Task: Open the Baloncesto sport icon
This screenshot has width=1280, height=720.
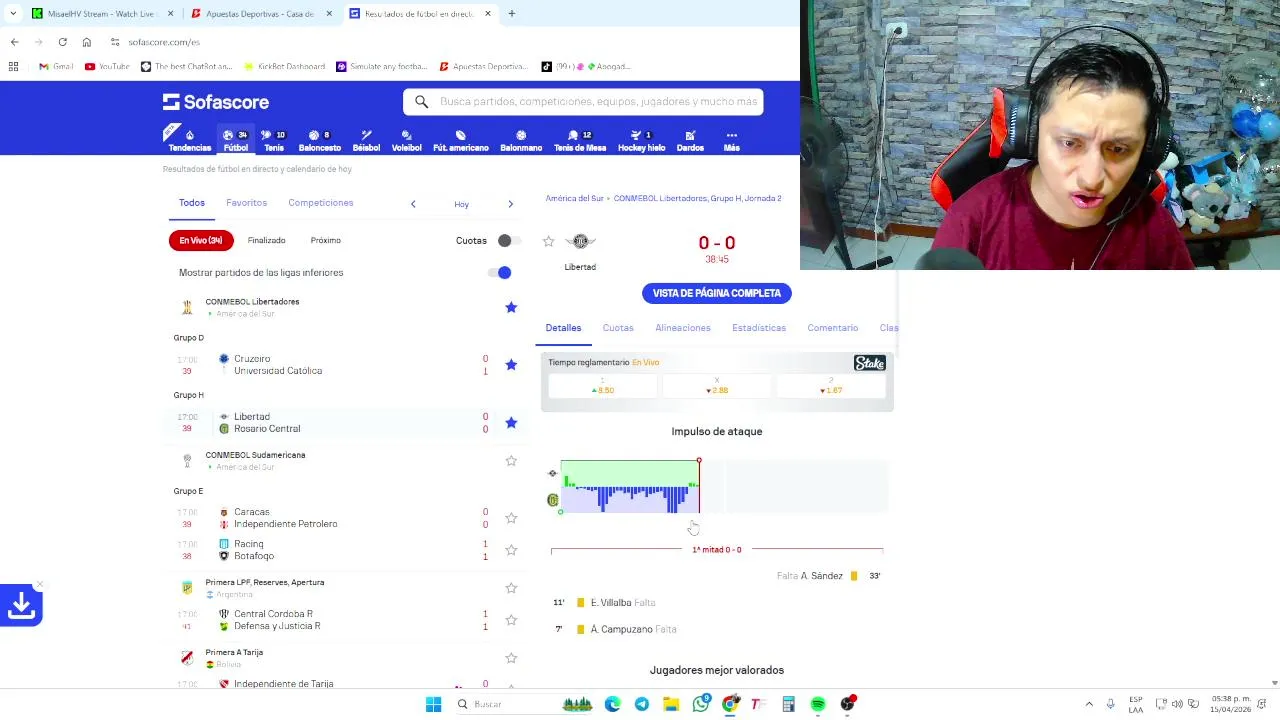Action: coord(319,140)
